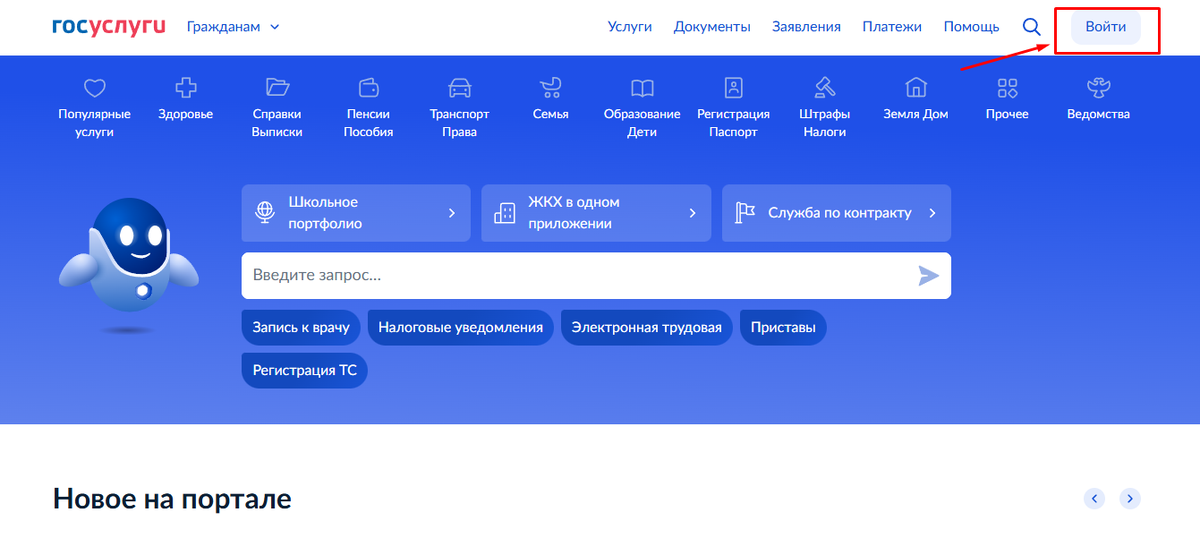Image resolution: width=1200 pixels, height=538 pixels.
Task: Click the send arrow in search field
Action: coord(929,276)
